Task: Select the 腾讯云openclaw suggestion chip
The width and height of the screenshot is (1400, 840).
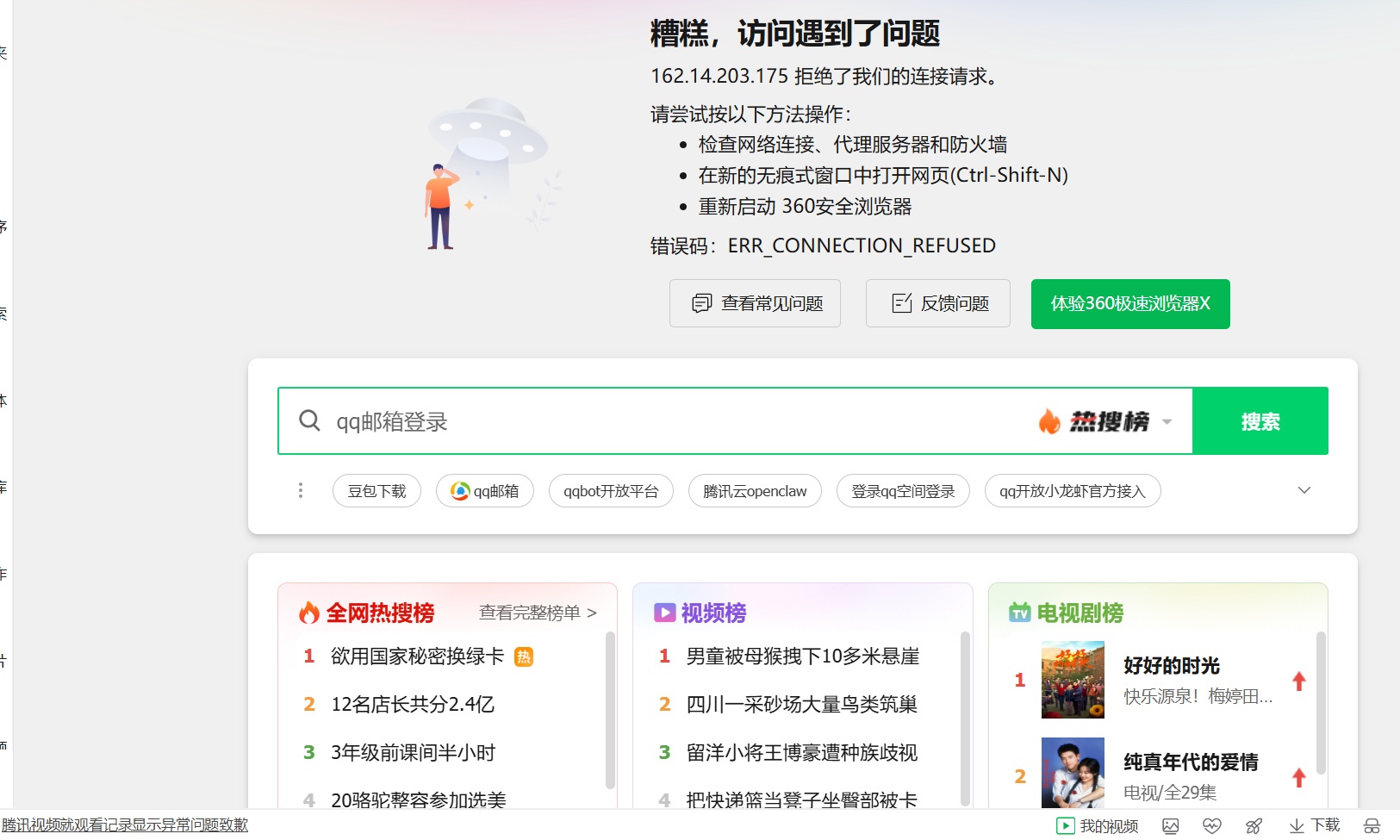Action: pos(755,491)
